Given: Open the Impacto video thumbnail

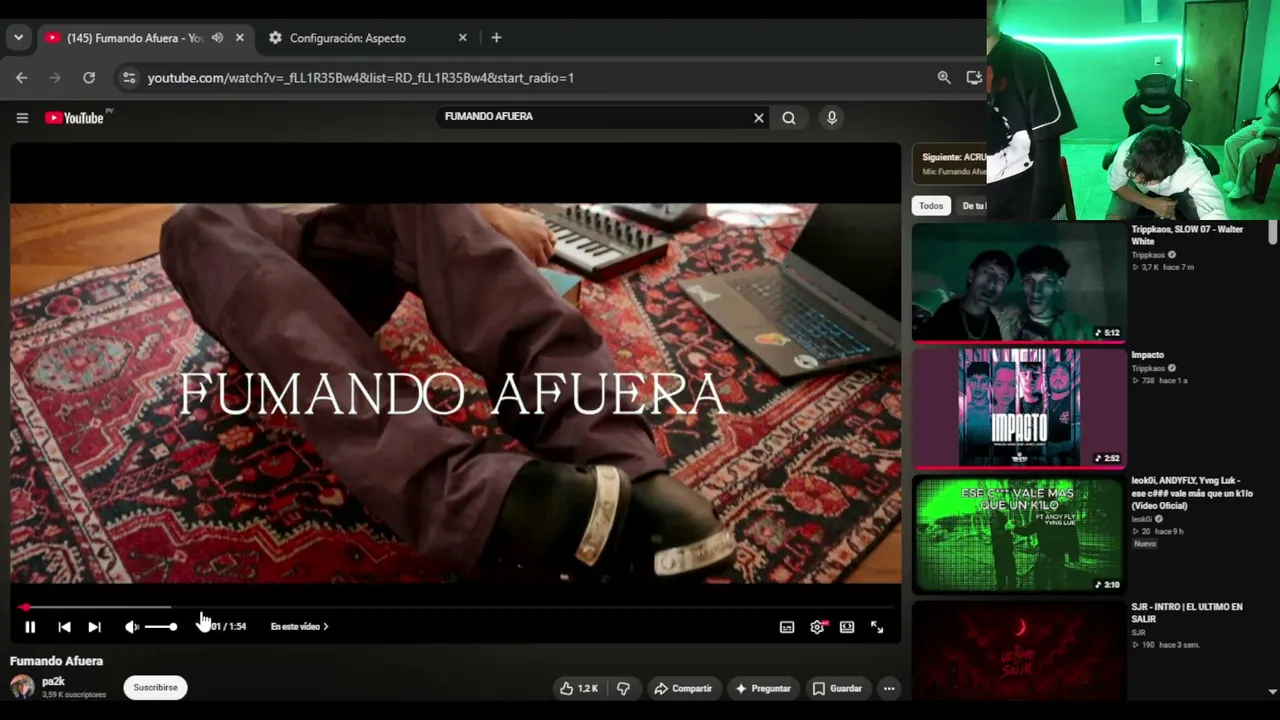Looking at the screenshot, I should pyautogui.click(x=1018, y=408).
